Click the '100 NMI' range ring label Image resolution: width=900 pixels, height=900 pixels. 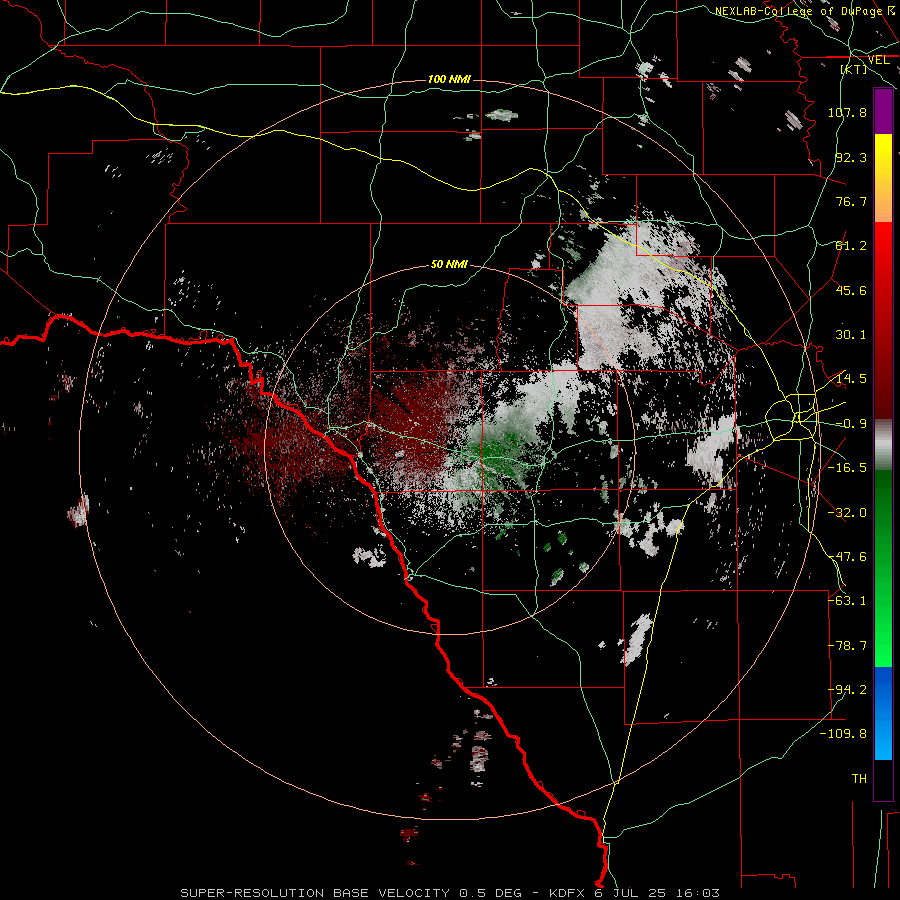[449, 79]
